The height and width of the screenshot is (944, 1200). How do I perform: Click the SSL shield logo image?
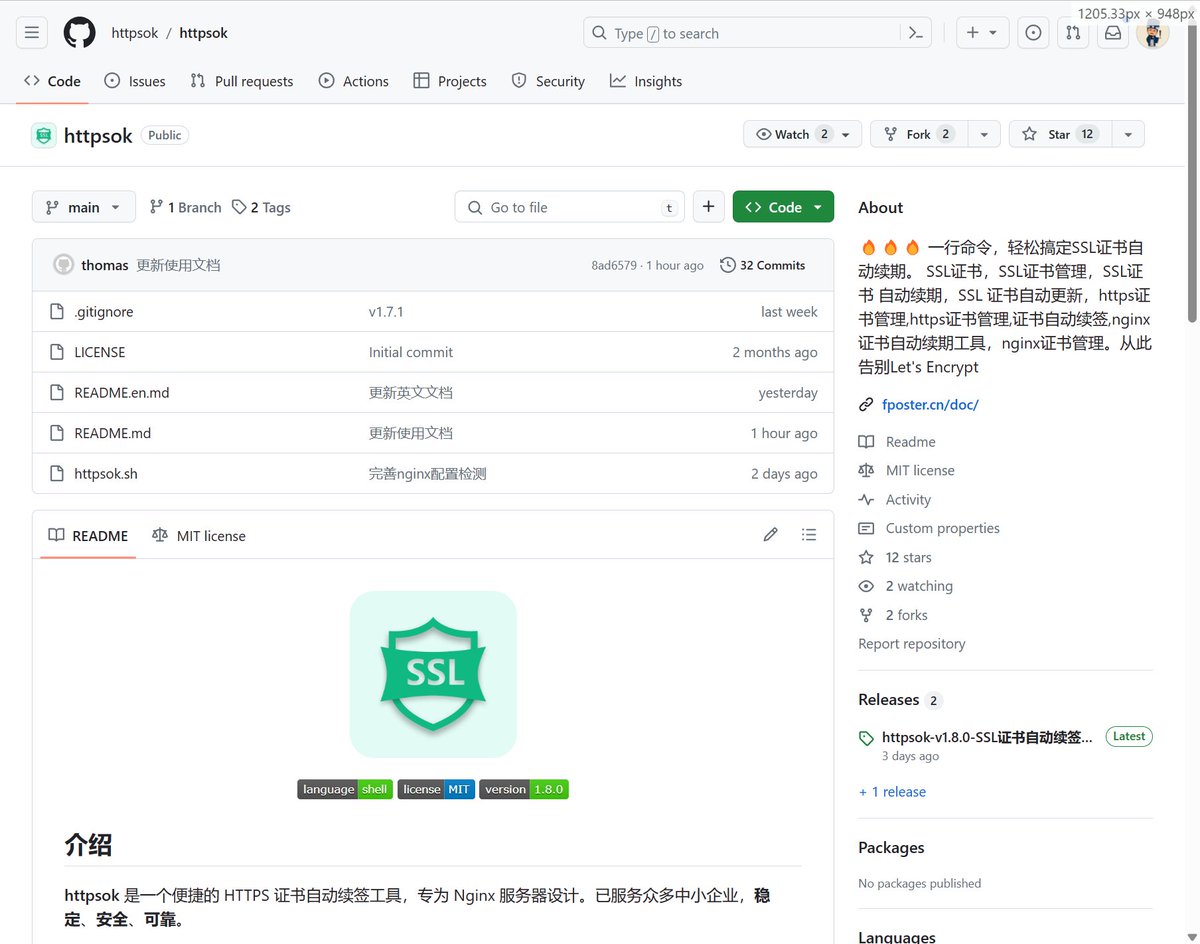pyautogui.click(x=433, y=674)
